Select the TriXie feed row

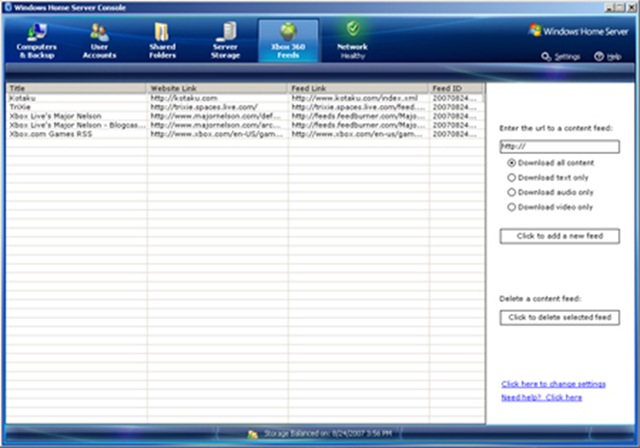245,107
